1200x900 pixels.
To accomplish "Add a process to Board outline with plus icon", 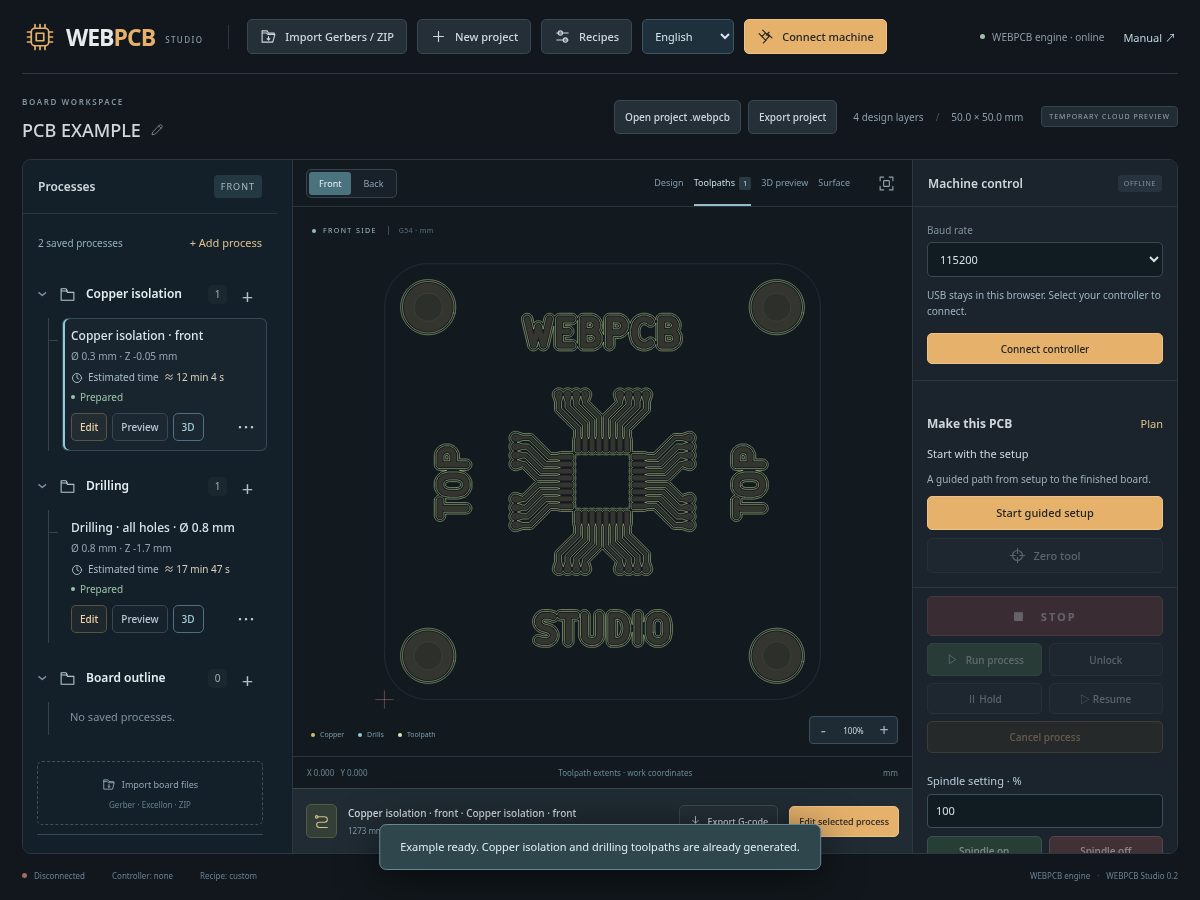I will (x=248, y=680).
